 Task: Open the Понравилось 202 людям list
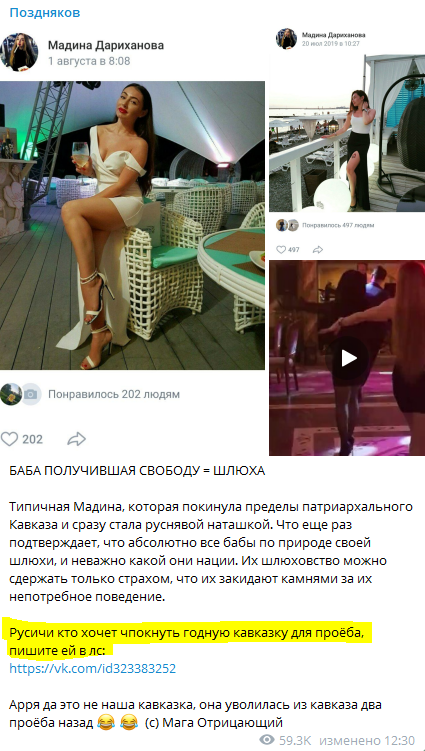tap(114, 395)
